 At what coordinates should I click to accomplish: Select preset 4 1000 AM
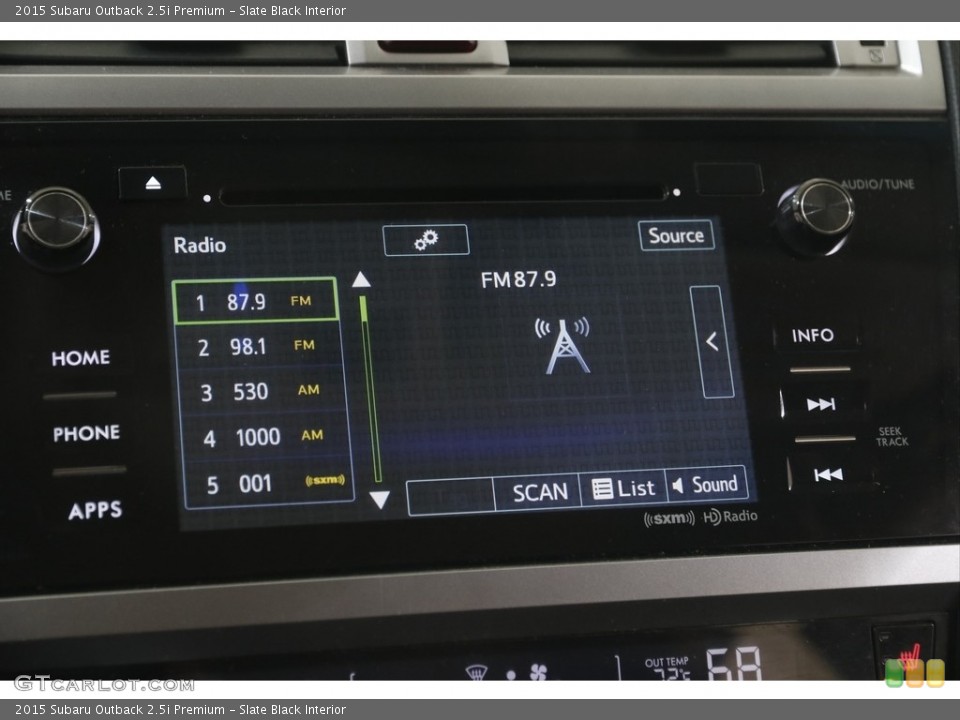(266, 437)
